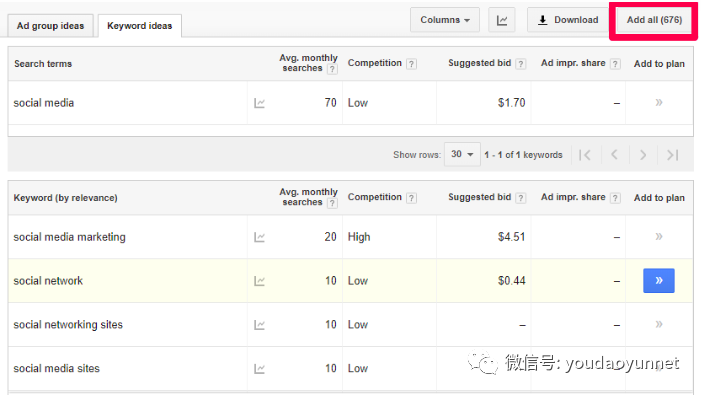Add social media marketing to plan

pos(659,236)
